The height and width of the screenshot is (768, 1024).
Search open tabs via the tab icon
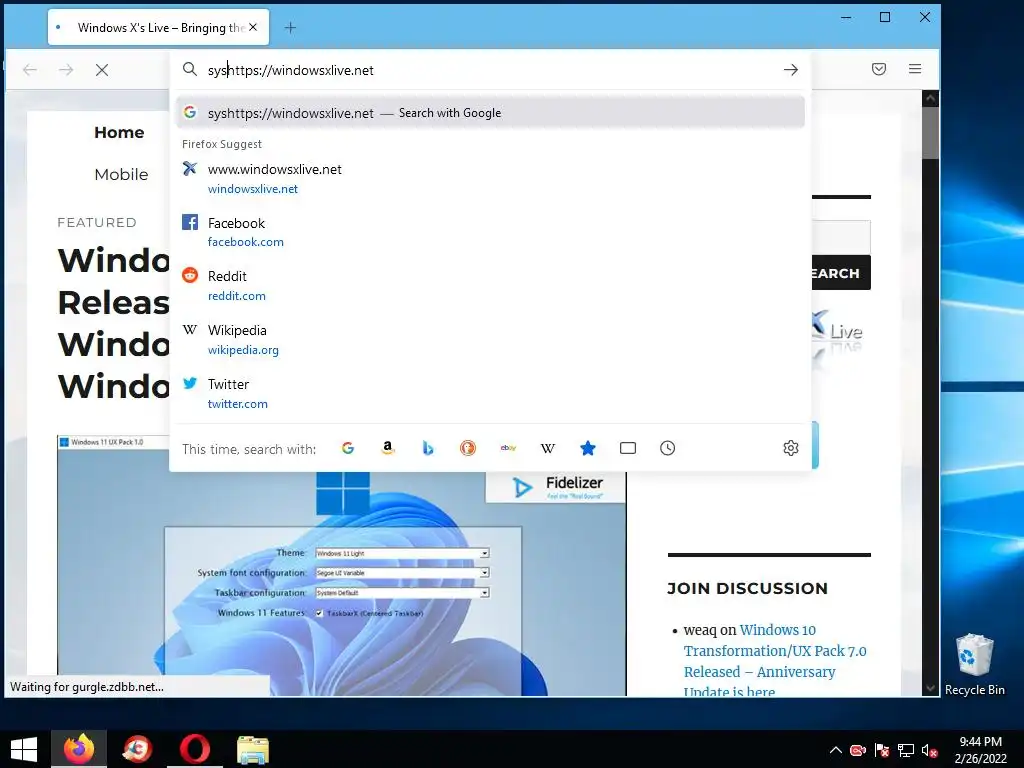click(628, 448)
